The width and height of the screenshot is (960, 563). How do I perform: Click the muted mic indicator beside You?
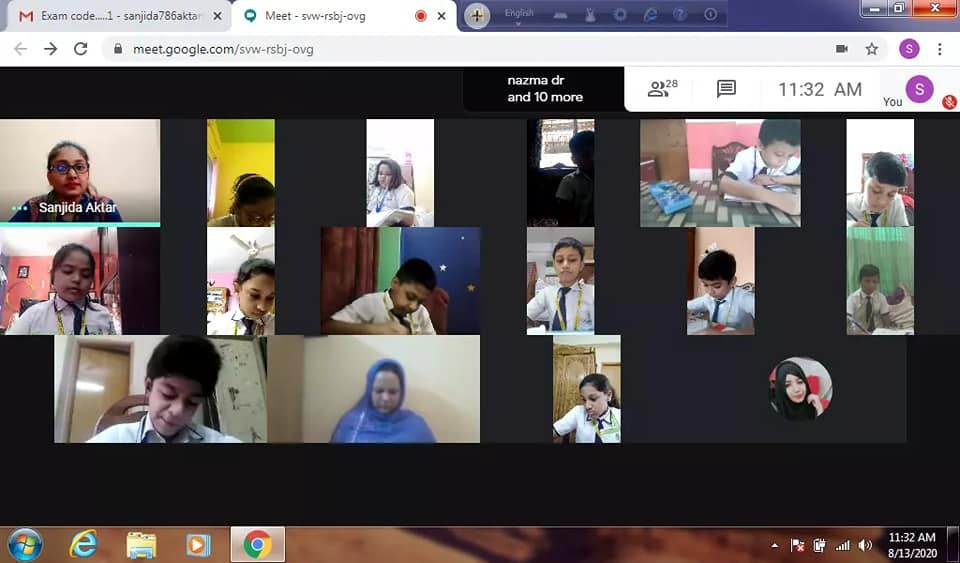click(949, 102)
